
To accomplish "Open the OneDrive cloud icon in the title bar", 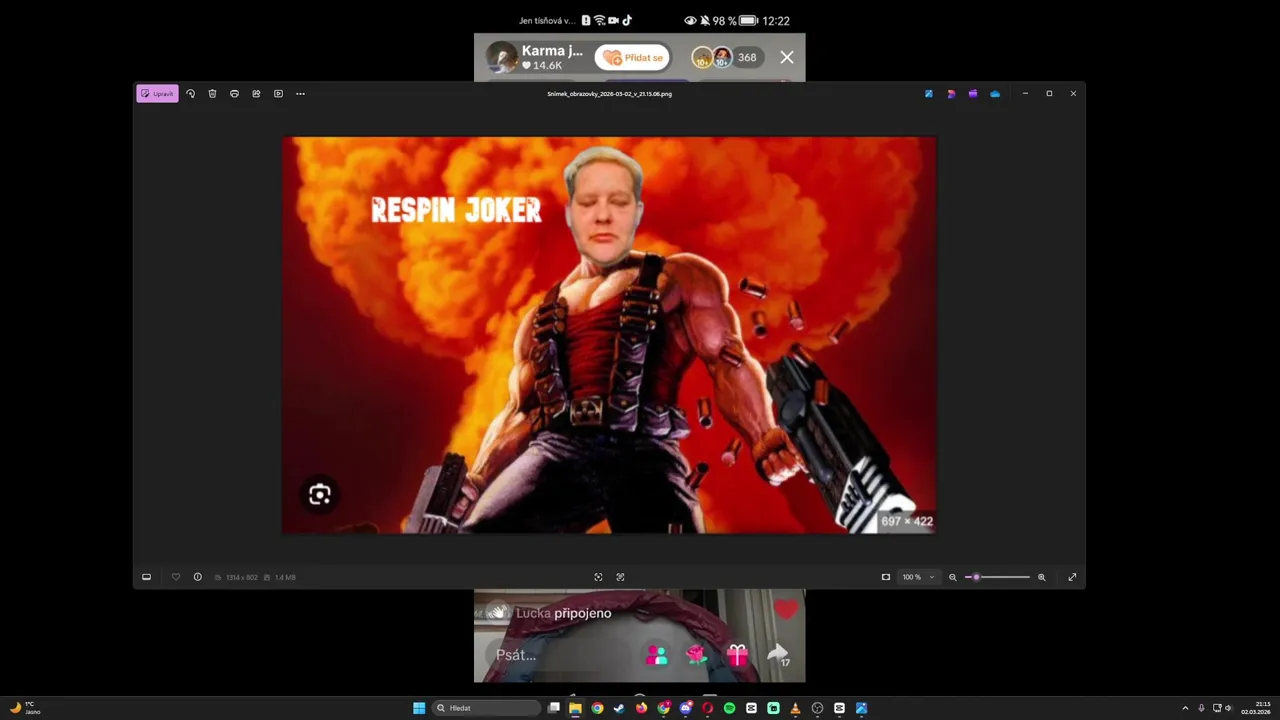I will 995,94.
